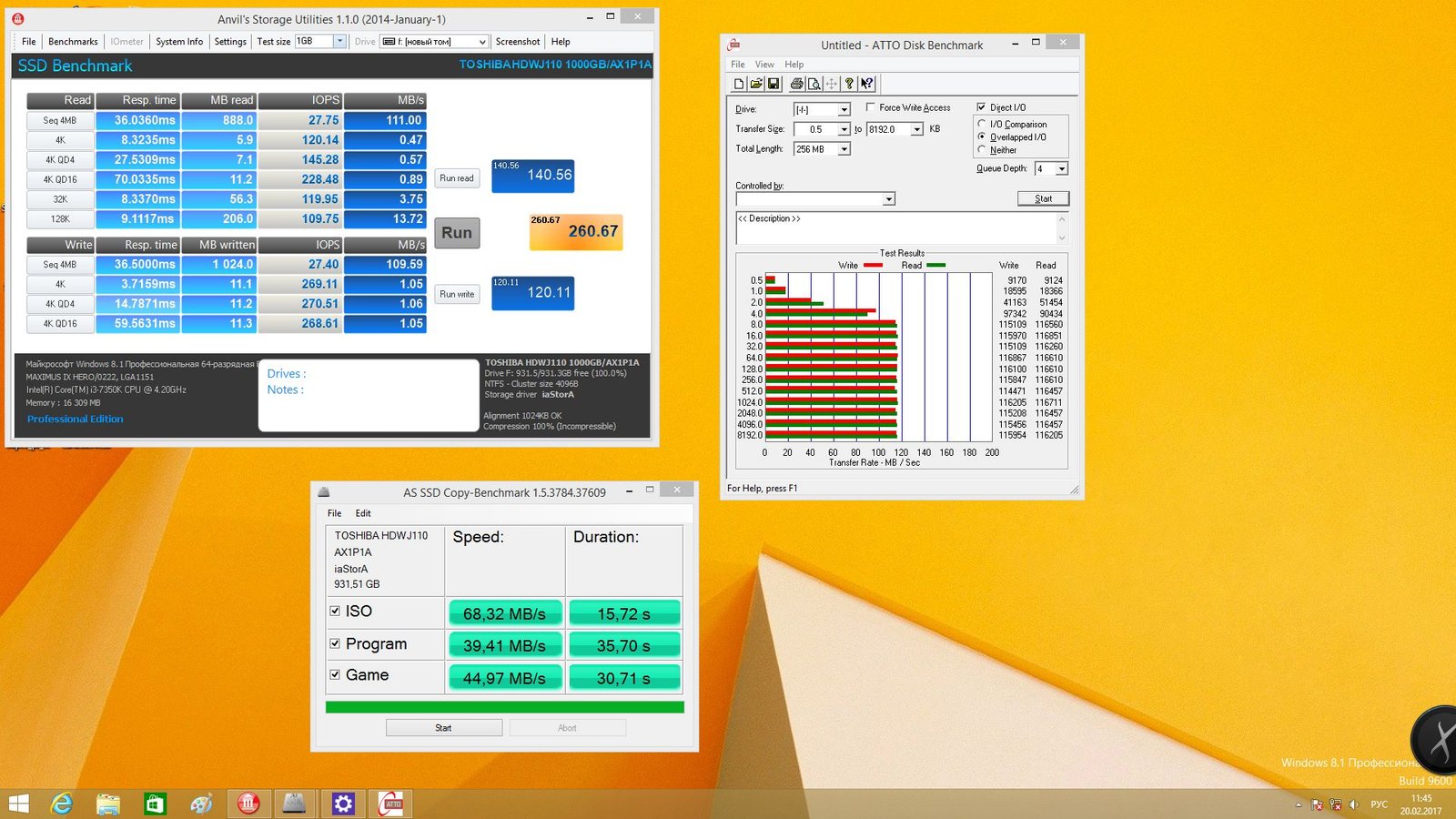Open the Drive selection dropdown in Anvil
1456x819 pixels.
coord(482,42)
